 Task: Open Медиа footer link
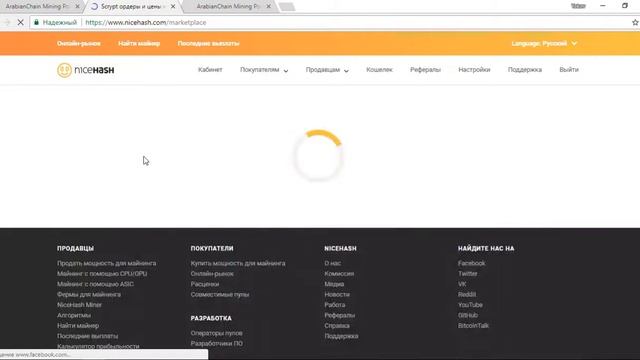click(x=334, y=284)
